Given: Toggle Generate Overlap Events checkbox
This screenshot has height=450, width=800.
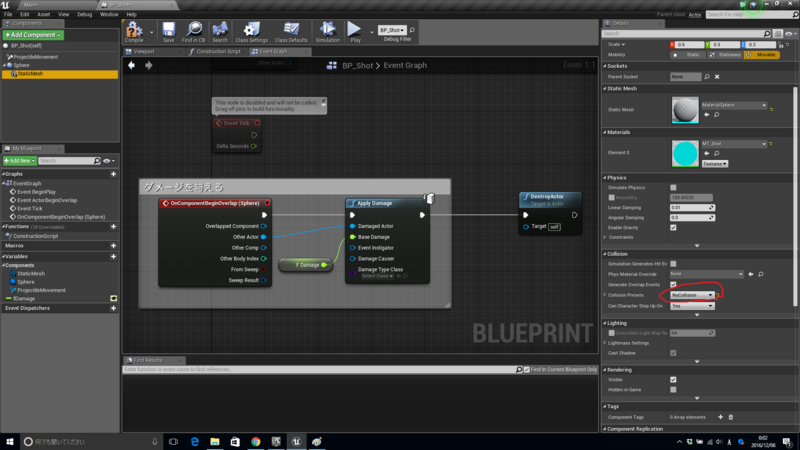Looking at the screenshot, I should pyautogui.click(x=673, y=284).
